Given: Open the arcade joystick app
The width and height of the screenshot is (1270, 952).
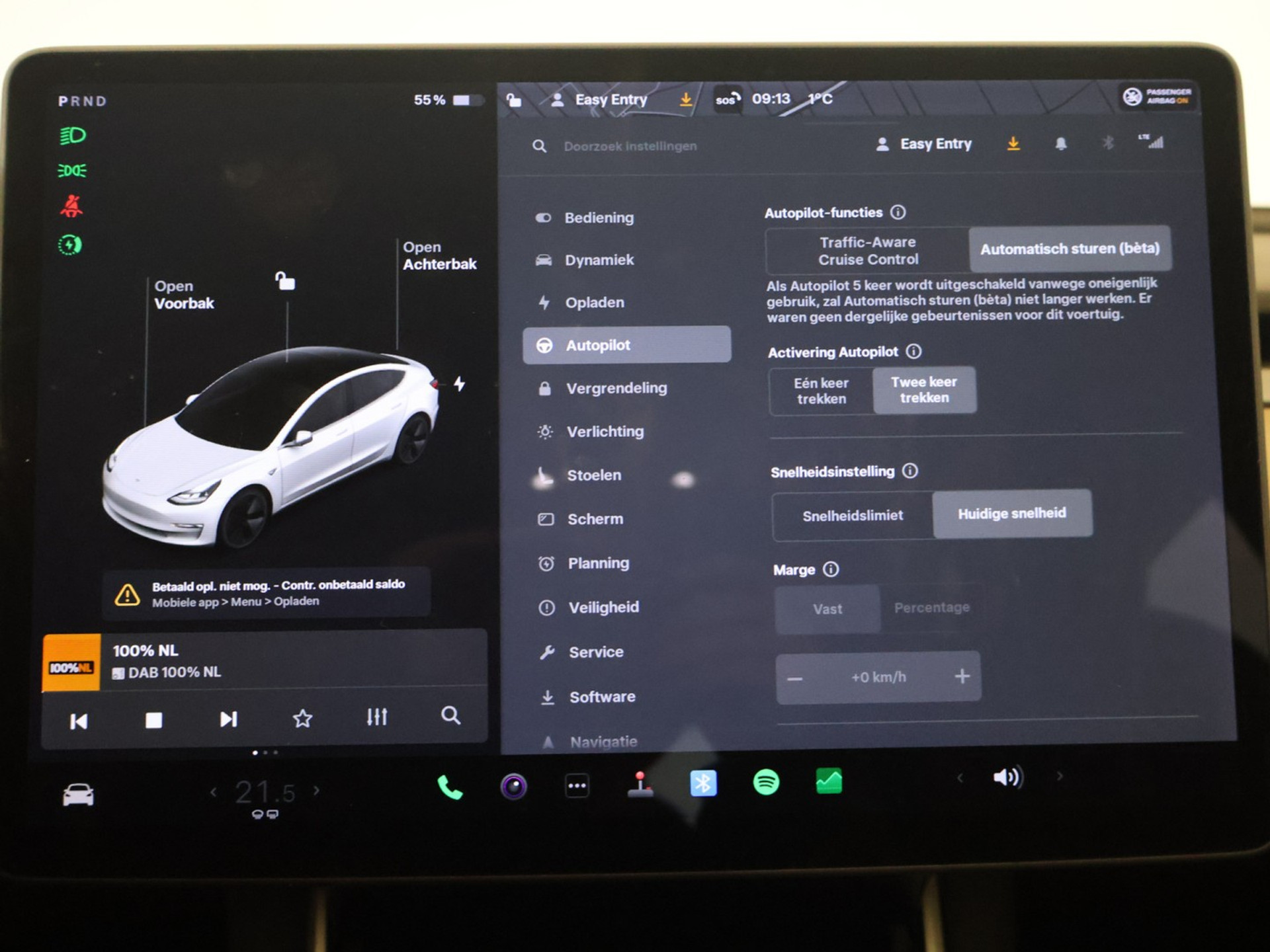Looking at the screenshot, I should (x=640, y=785).
